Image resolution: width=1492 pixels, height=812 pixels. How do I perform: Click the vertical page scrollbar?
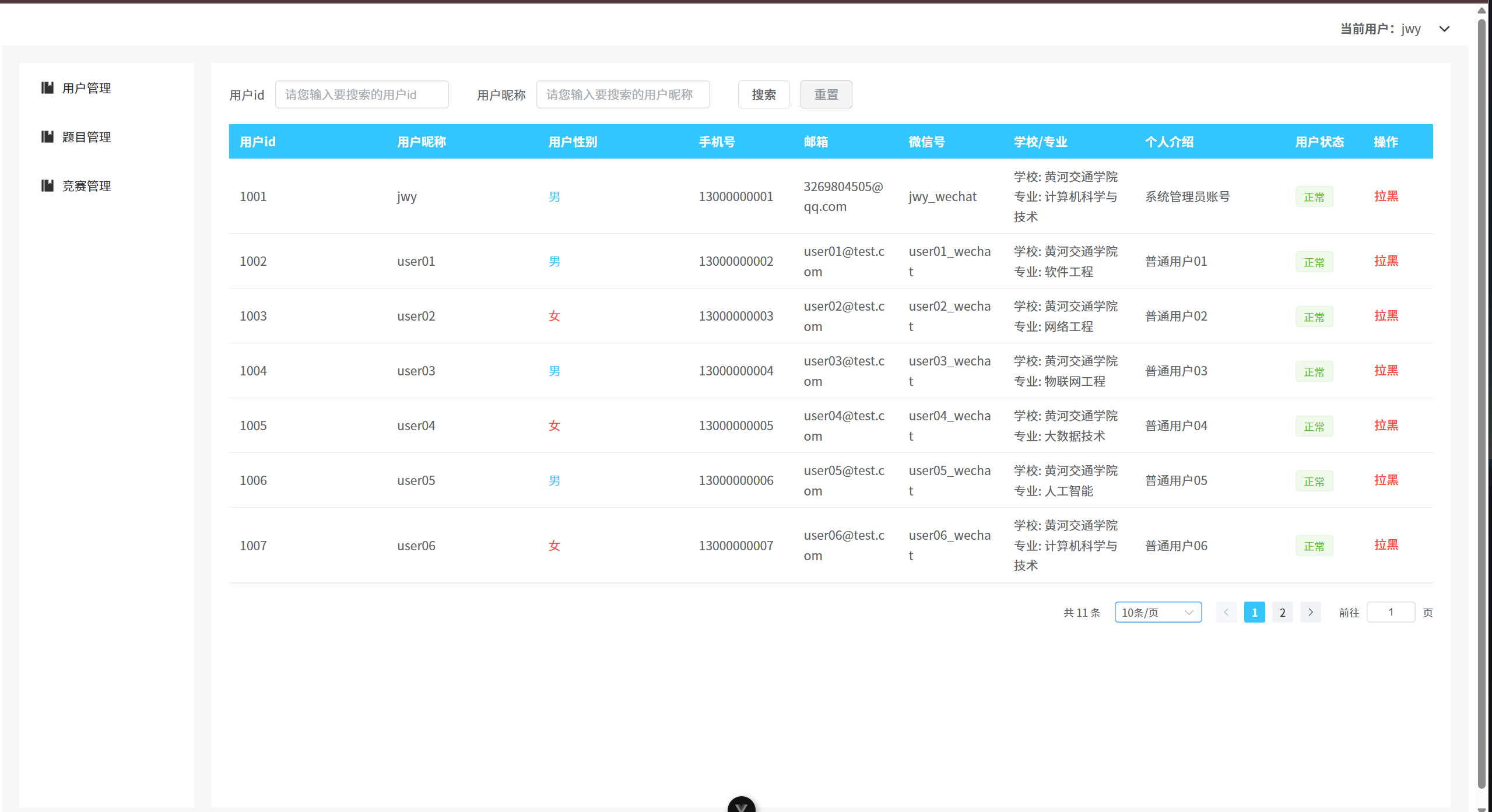[1481, 408]
